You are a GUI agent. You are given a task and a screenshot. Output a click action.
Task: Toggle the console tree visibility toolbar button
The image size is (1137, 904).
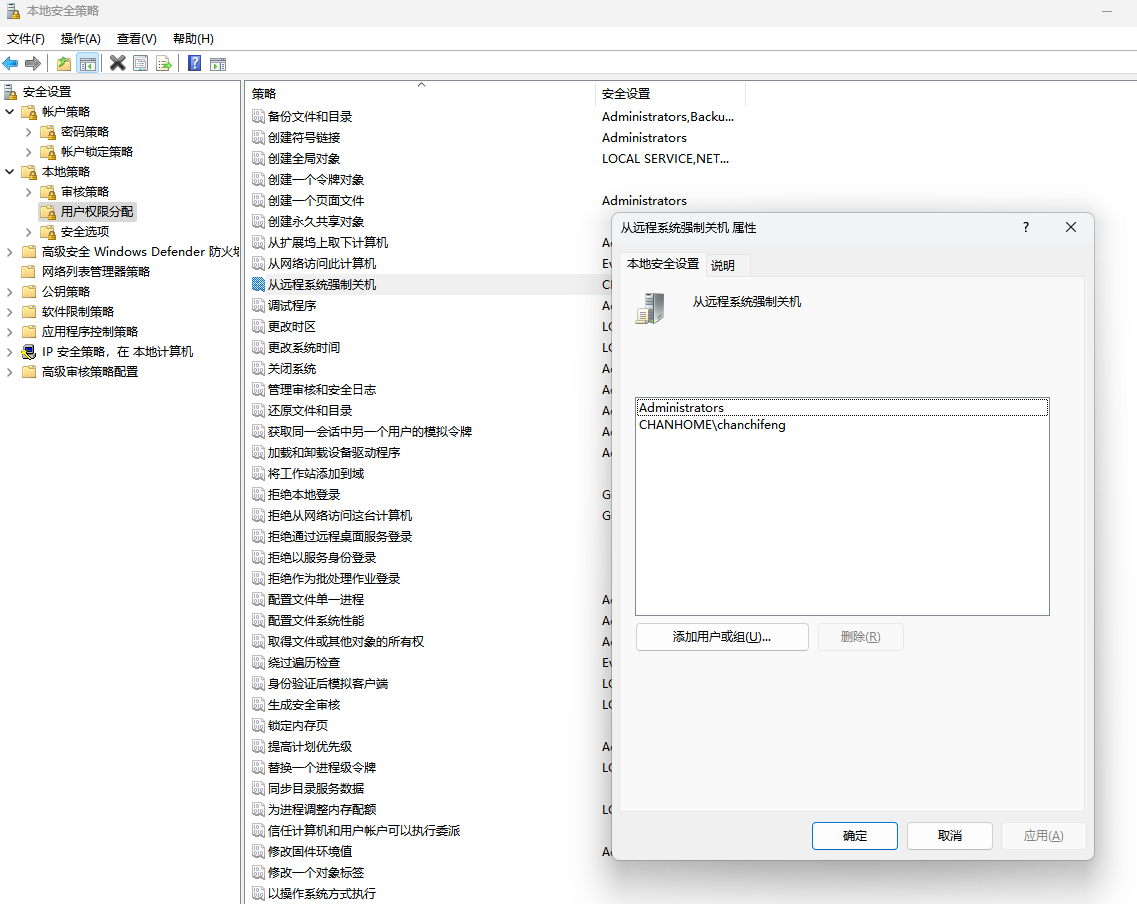tap(87, 62)
